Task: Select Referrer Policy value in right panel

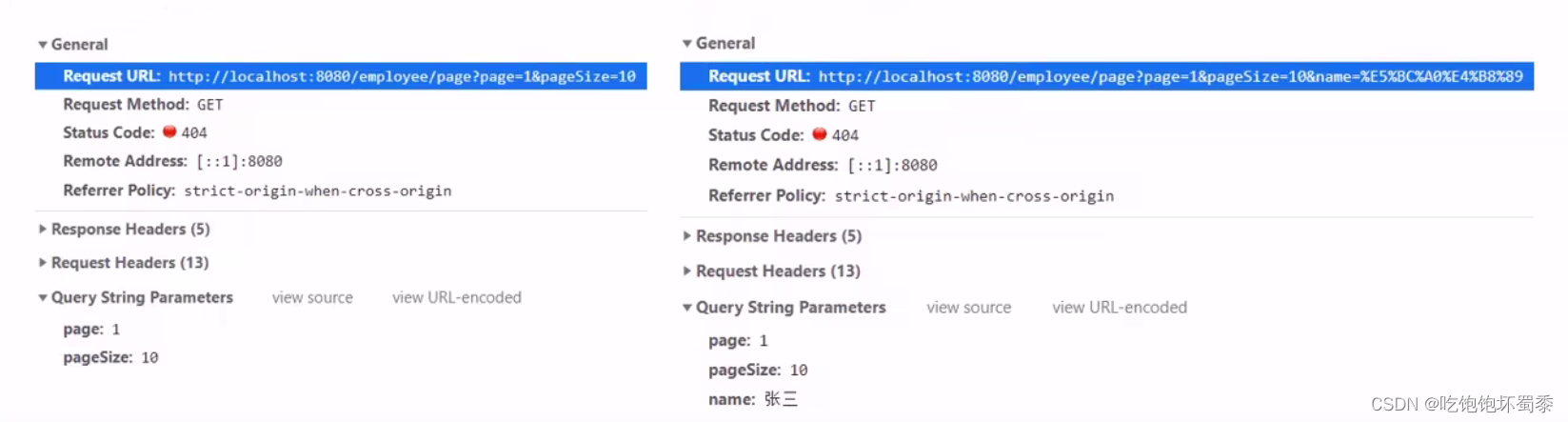Action: point(974,196)
